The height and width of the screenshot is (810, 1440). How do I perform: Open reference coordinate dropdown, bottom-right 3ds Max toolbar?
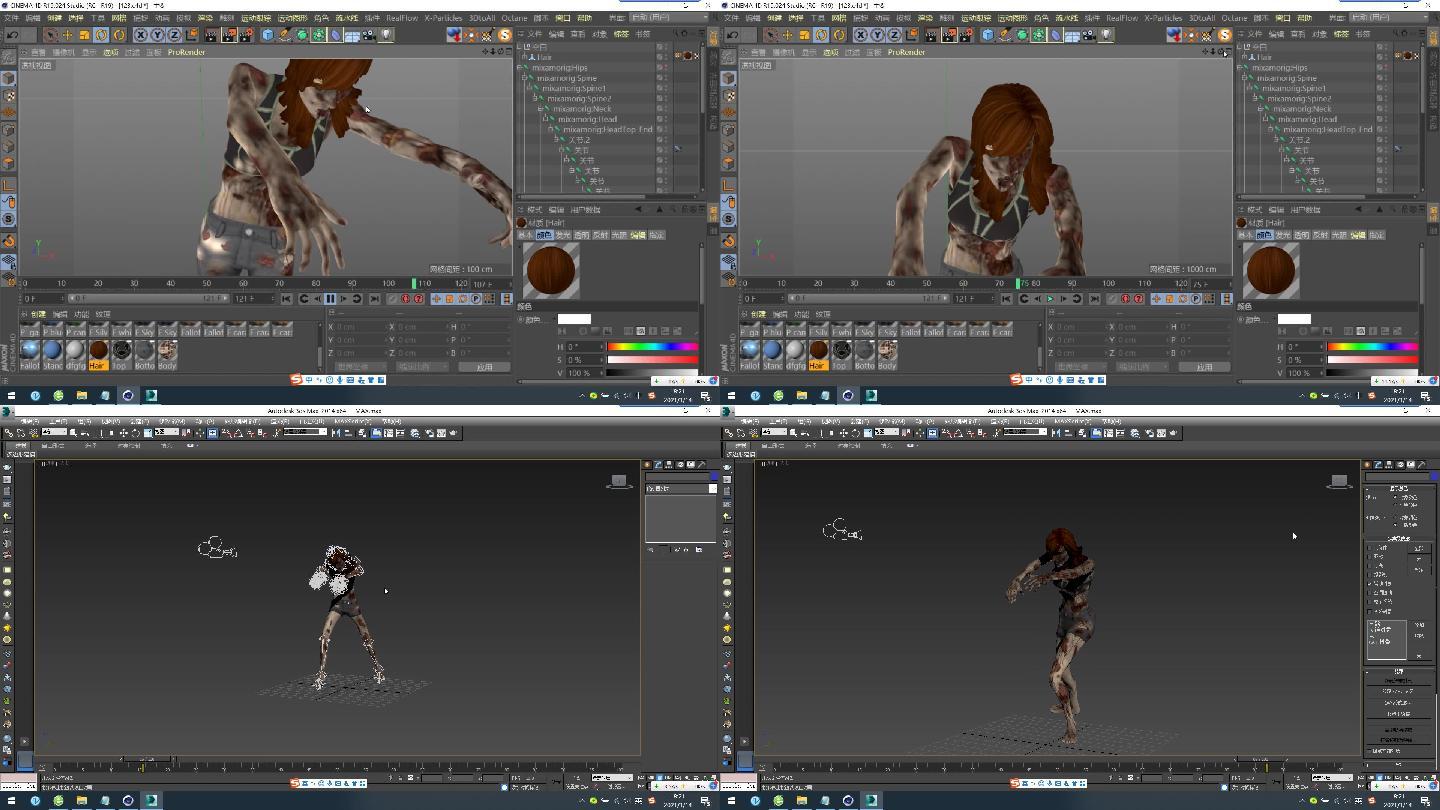pyautogui.click(x=886, y=433)
